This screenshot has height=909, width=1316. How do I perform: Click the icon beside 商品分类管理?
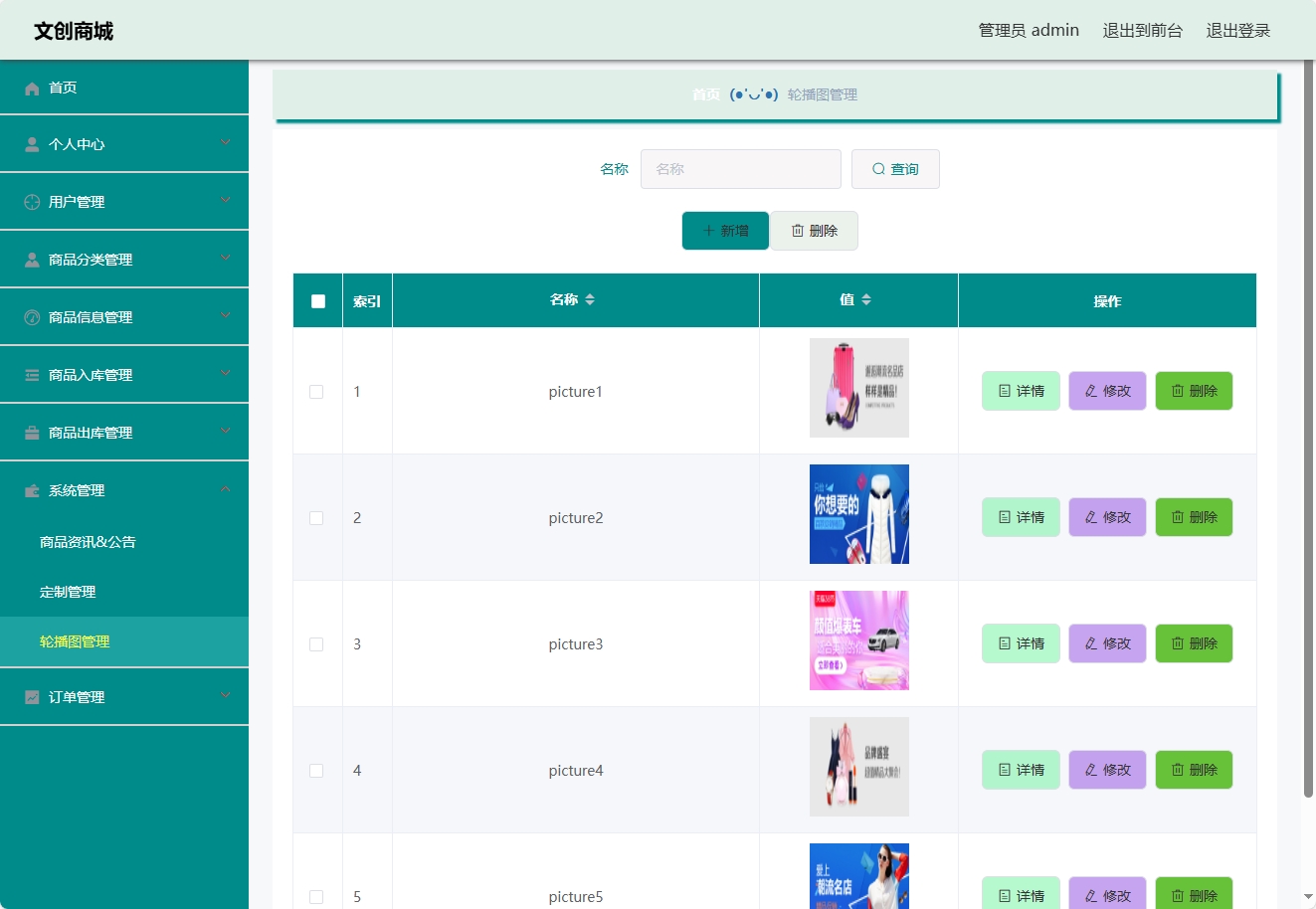[32, 261]
